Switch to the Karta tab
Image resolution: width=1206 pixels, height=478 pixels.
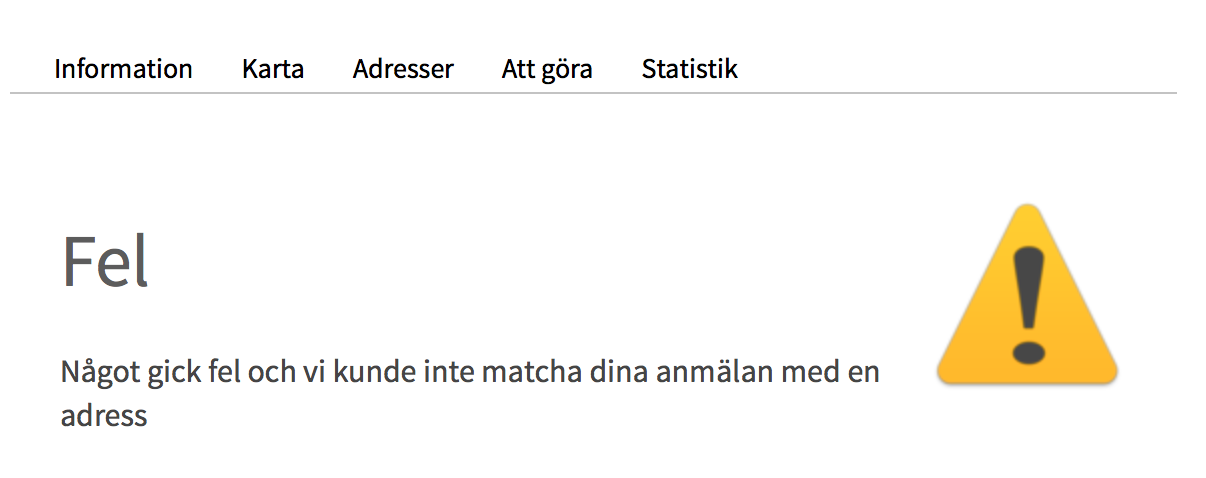pyautogui.click(x=273, y=69)
